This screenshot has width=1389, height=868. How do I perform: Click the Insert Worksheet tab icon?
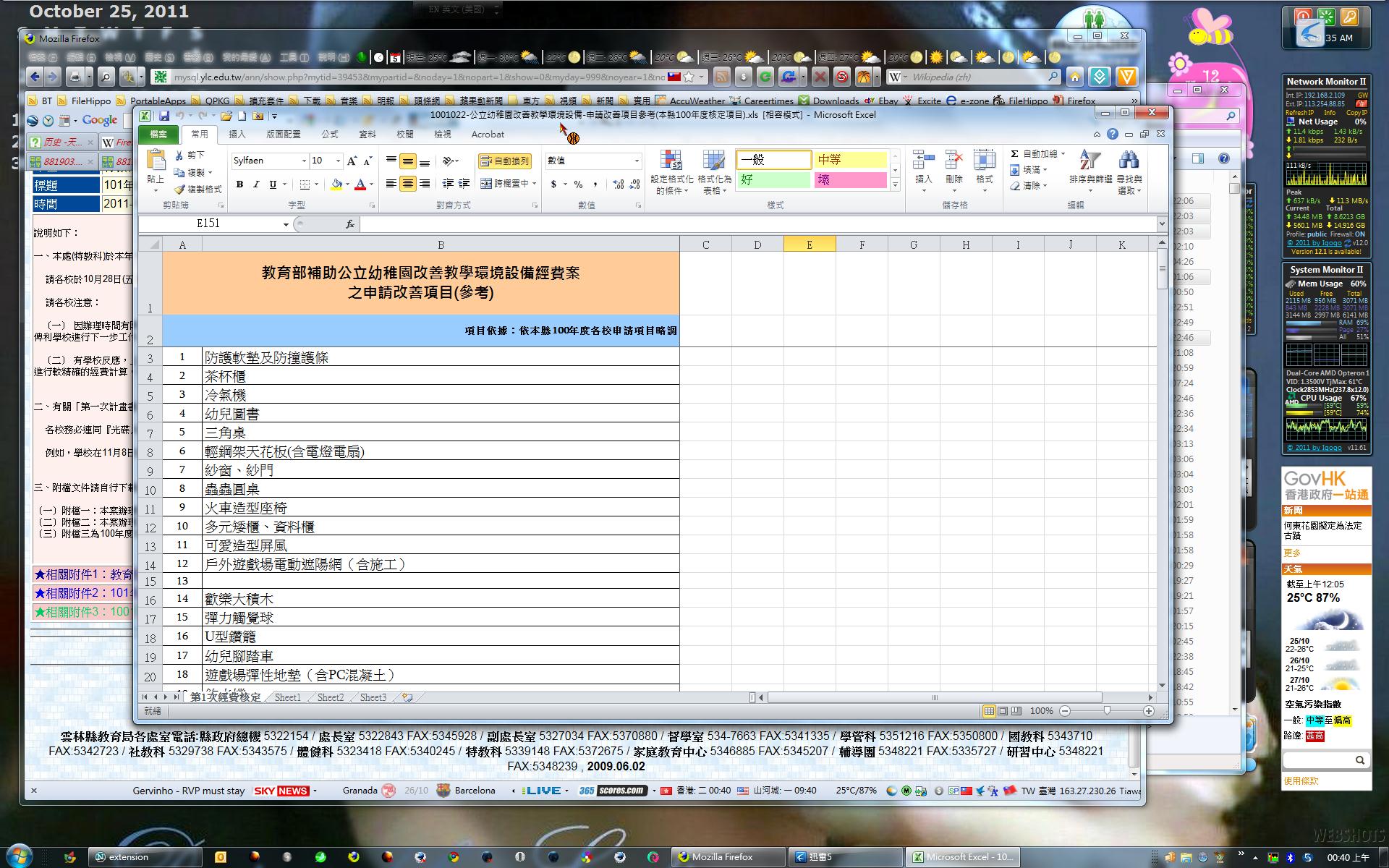point(407,697)
